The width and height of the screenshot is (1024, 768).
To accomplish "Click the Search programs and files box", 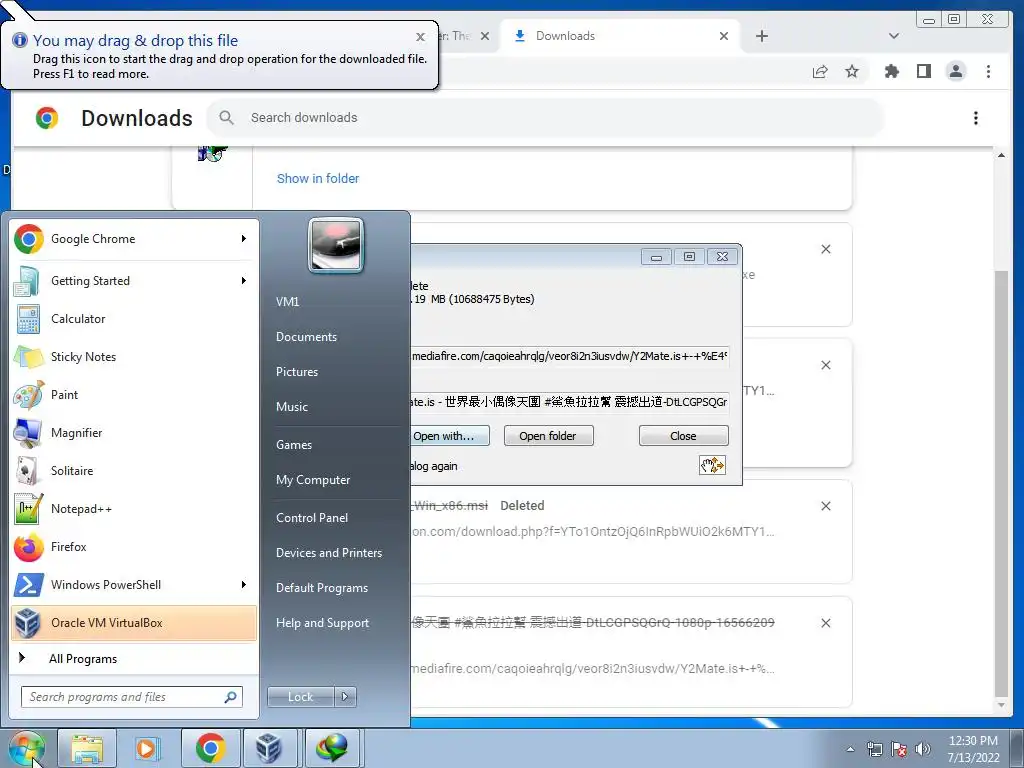I will pyautogui.click(x=131, y=697).
